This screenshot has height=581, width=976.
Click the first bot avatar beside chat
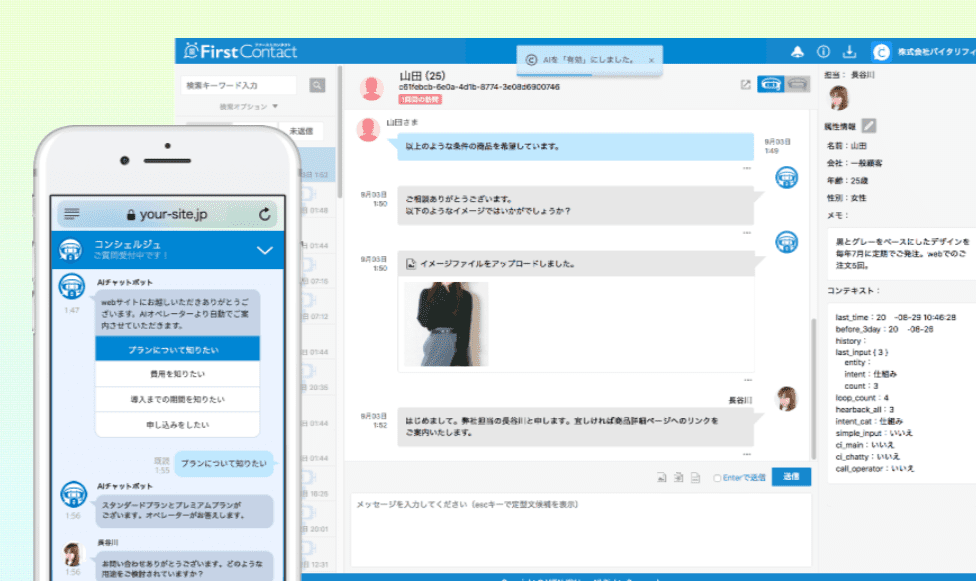[x=786, y=177]
